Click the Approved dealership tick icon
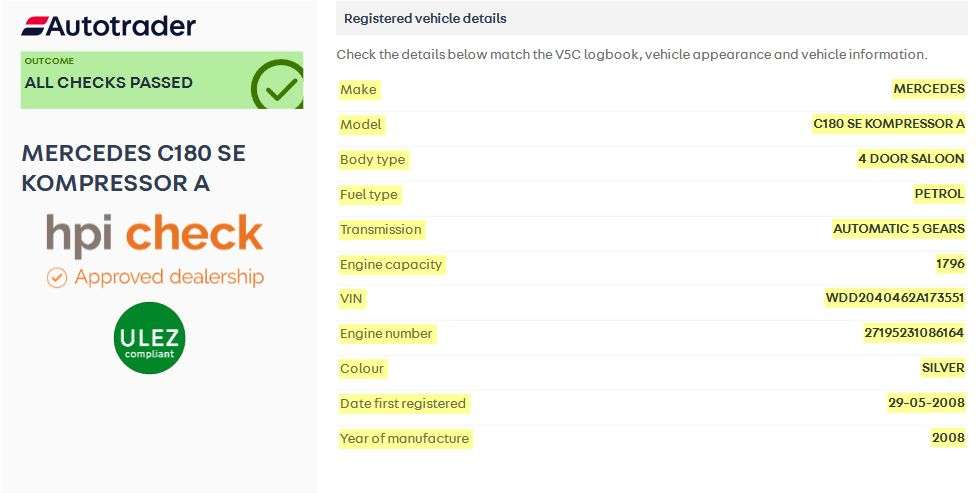Image resolution: width=977 pixels, height=493 pixels. [x=57, y=277]
